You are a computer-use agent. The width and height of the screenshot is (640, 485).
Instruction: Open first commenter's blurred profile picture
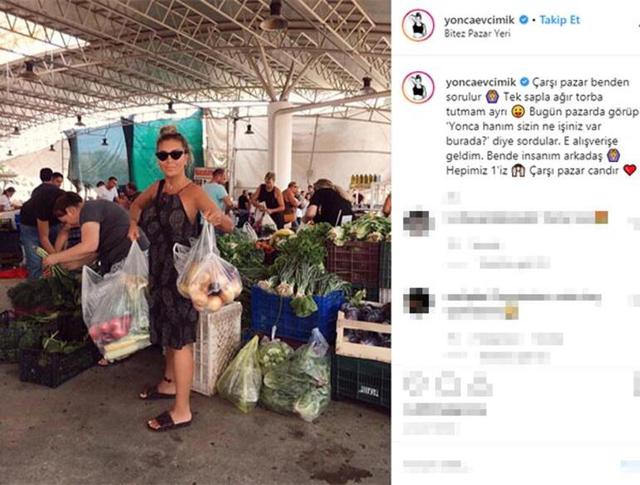(417, 223)
